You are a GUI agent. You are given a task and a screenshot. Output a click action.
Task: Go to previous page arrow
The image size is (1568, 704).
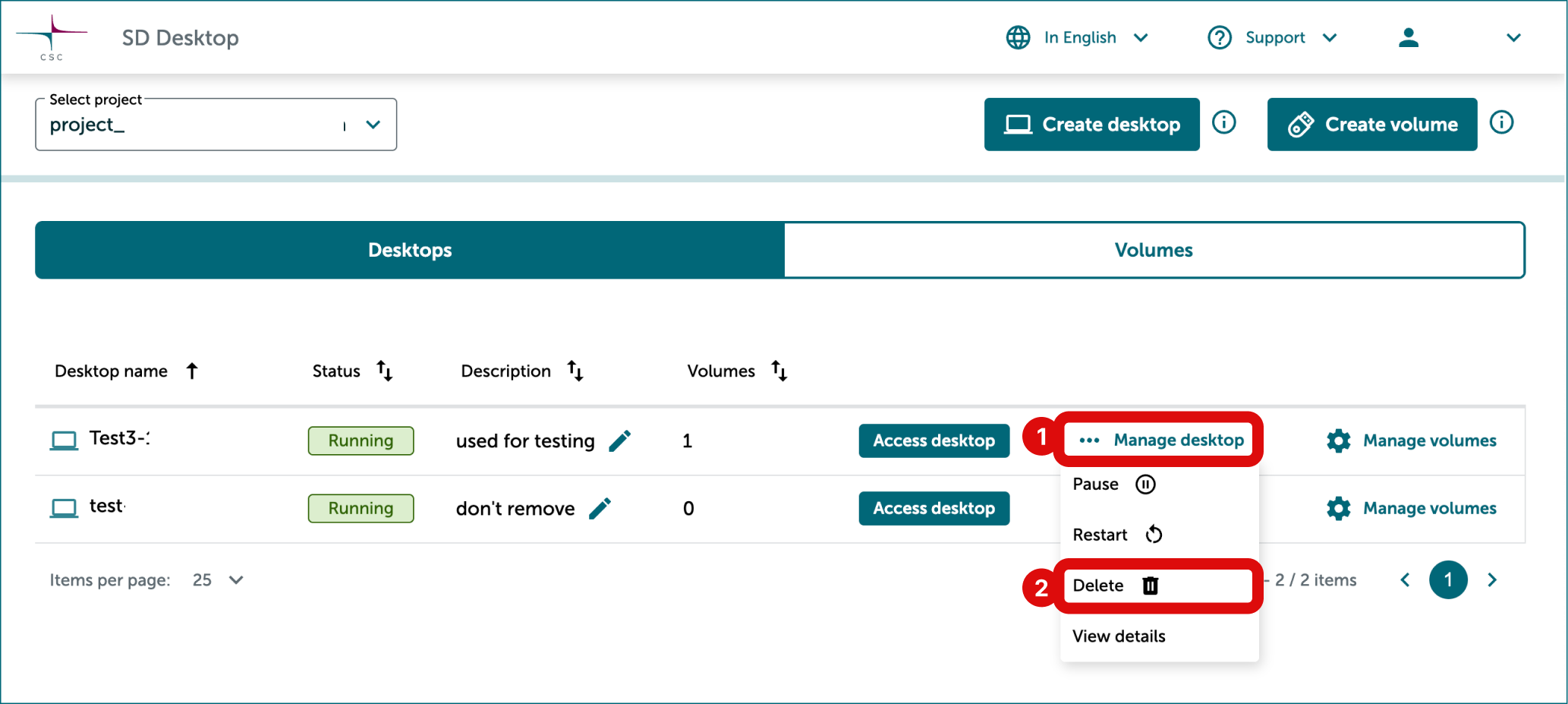click(x=1406, y=580)
